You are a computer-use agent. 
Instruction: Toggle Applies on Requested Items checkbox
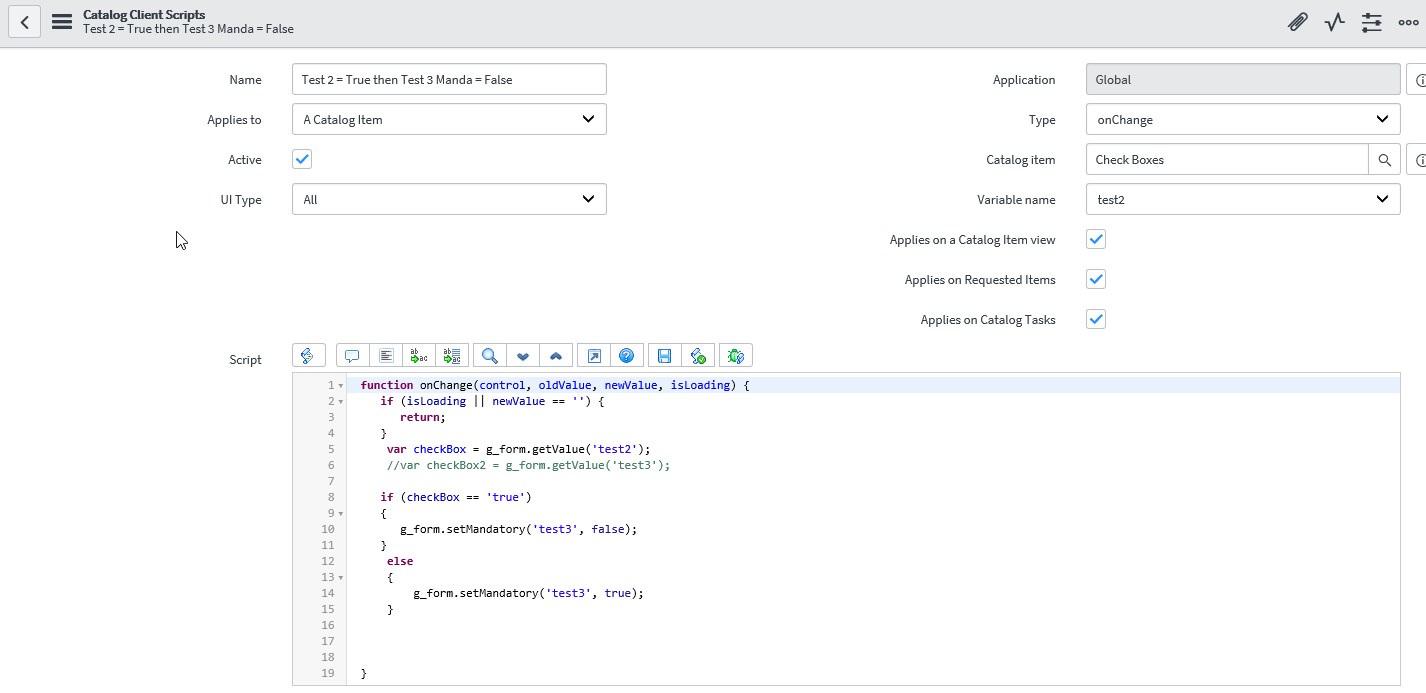[1096, 279]
